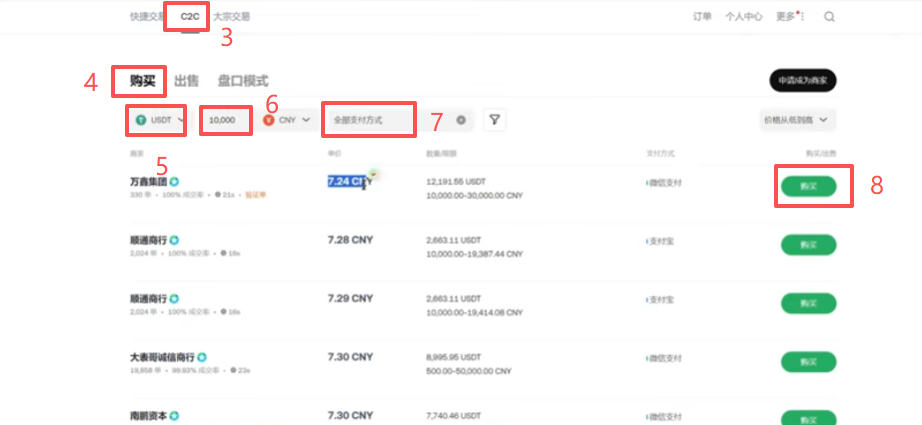
Task: Open merchant 大表哥诚信商行
Action: (x=162, y=357)
